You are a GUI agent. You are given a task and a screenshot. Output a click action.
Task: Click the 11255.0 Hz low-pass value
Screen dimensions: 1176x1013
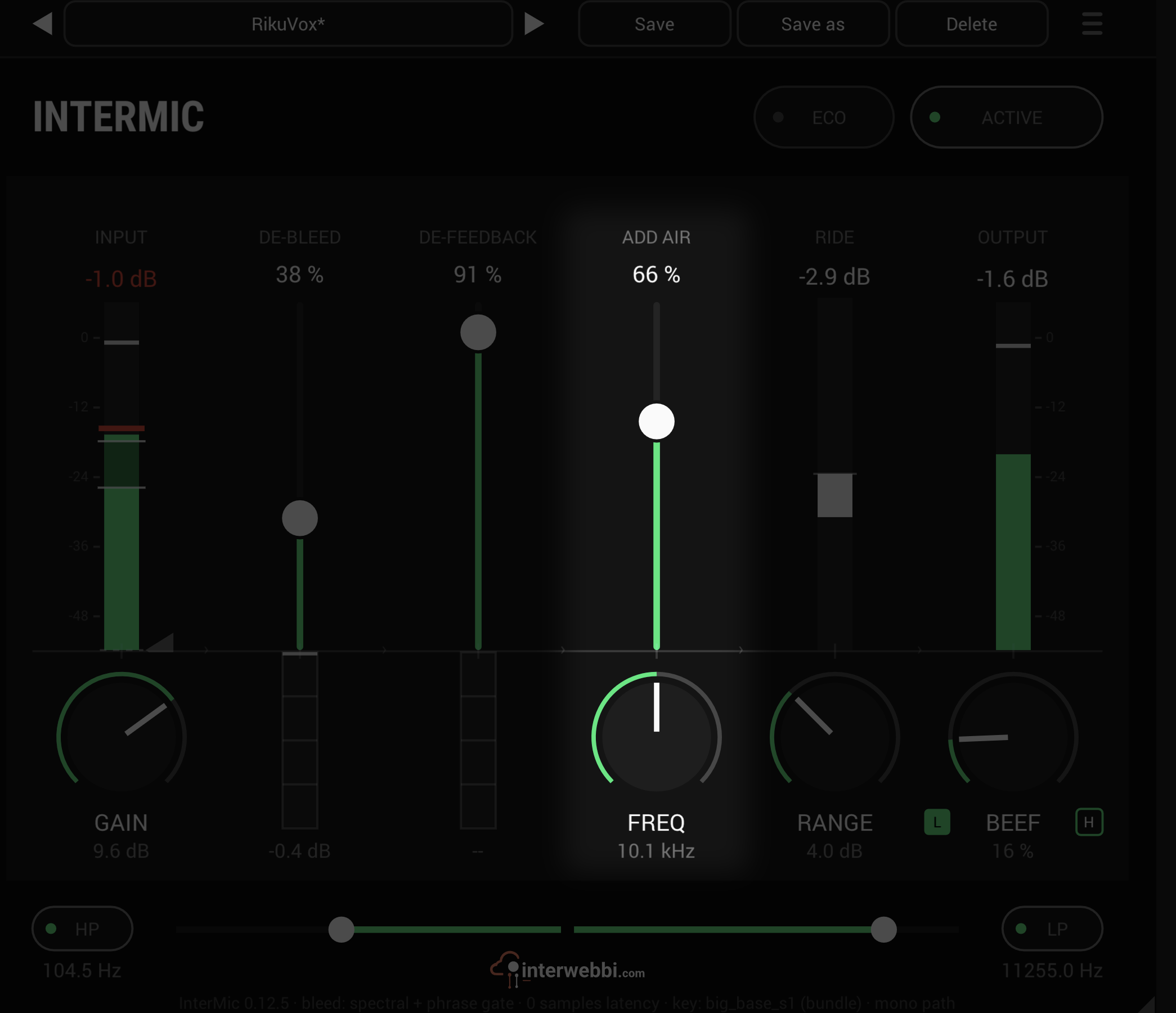[1052, 970]
